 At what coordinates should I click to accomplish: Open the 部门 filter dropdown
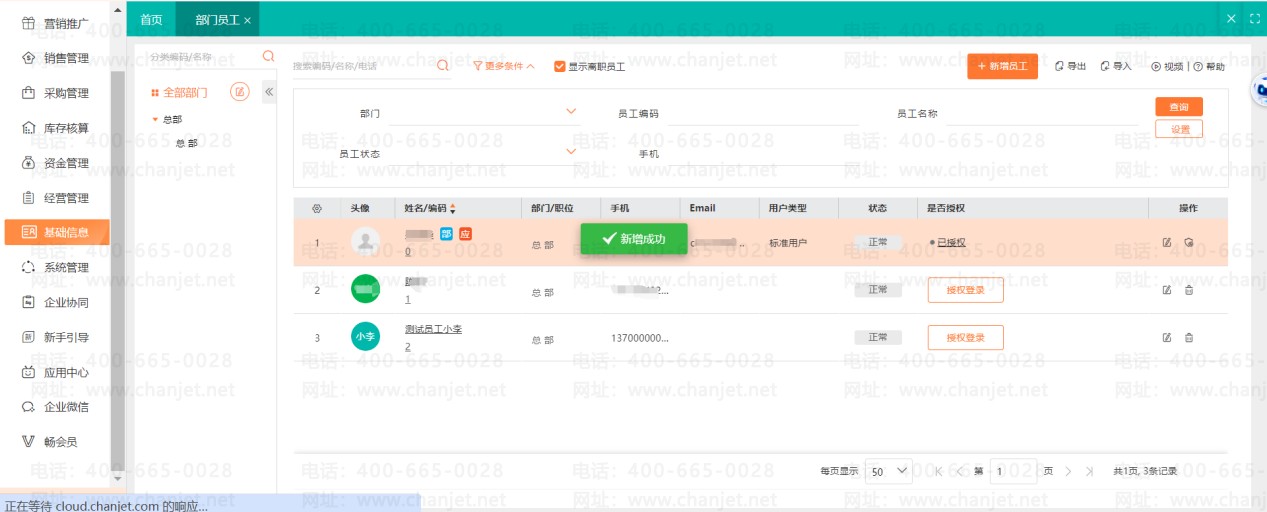tap(571, 111)
